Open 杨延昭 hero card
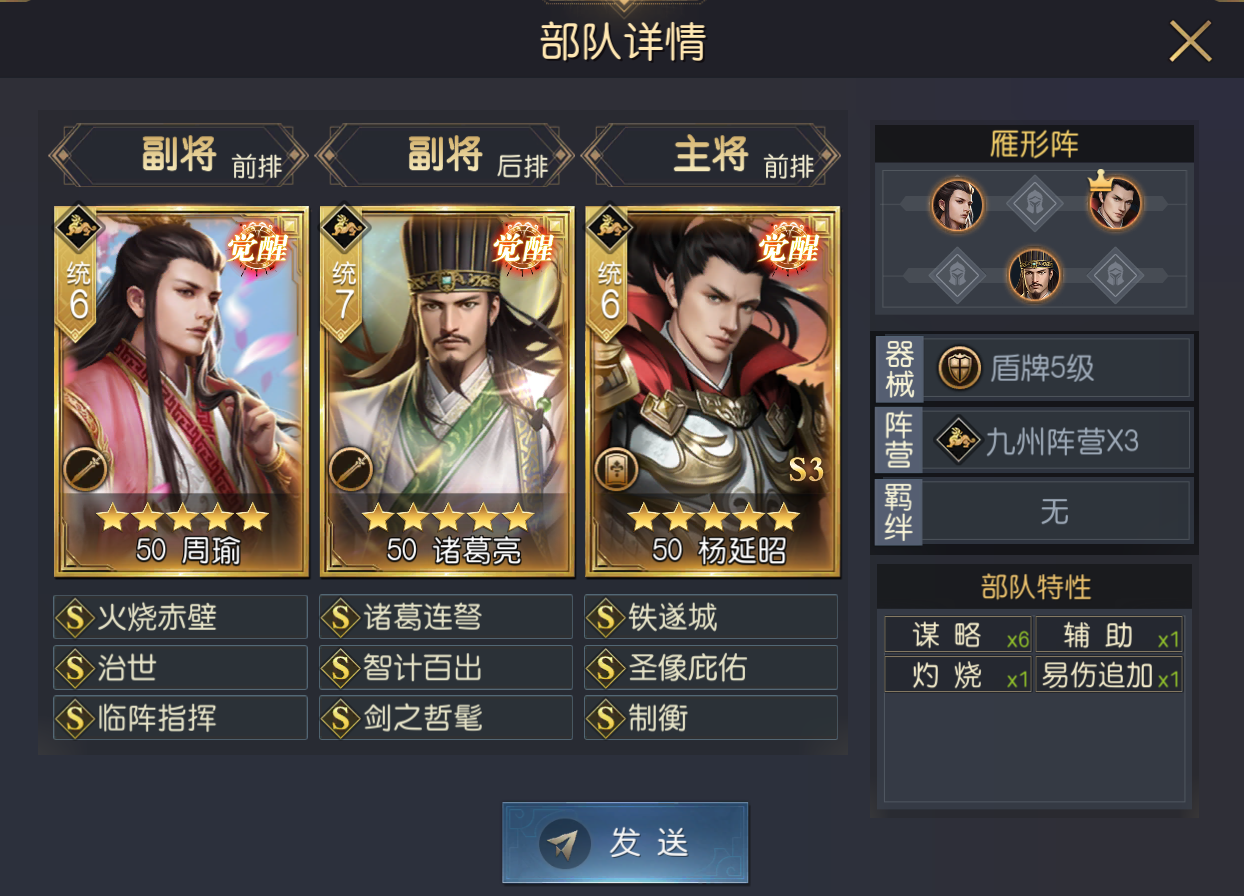1244x896 pixels. coord(713,392)
